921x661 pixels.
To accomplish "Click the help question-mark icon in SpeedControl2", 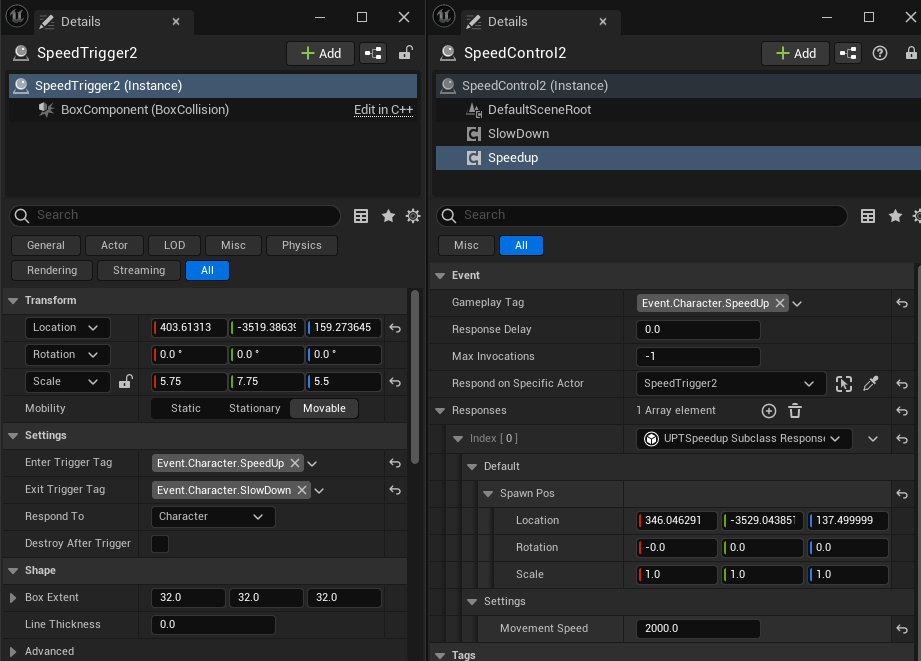I will 878,53.
